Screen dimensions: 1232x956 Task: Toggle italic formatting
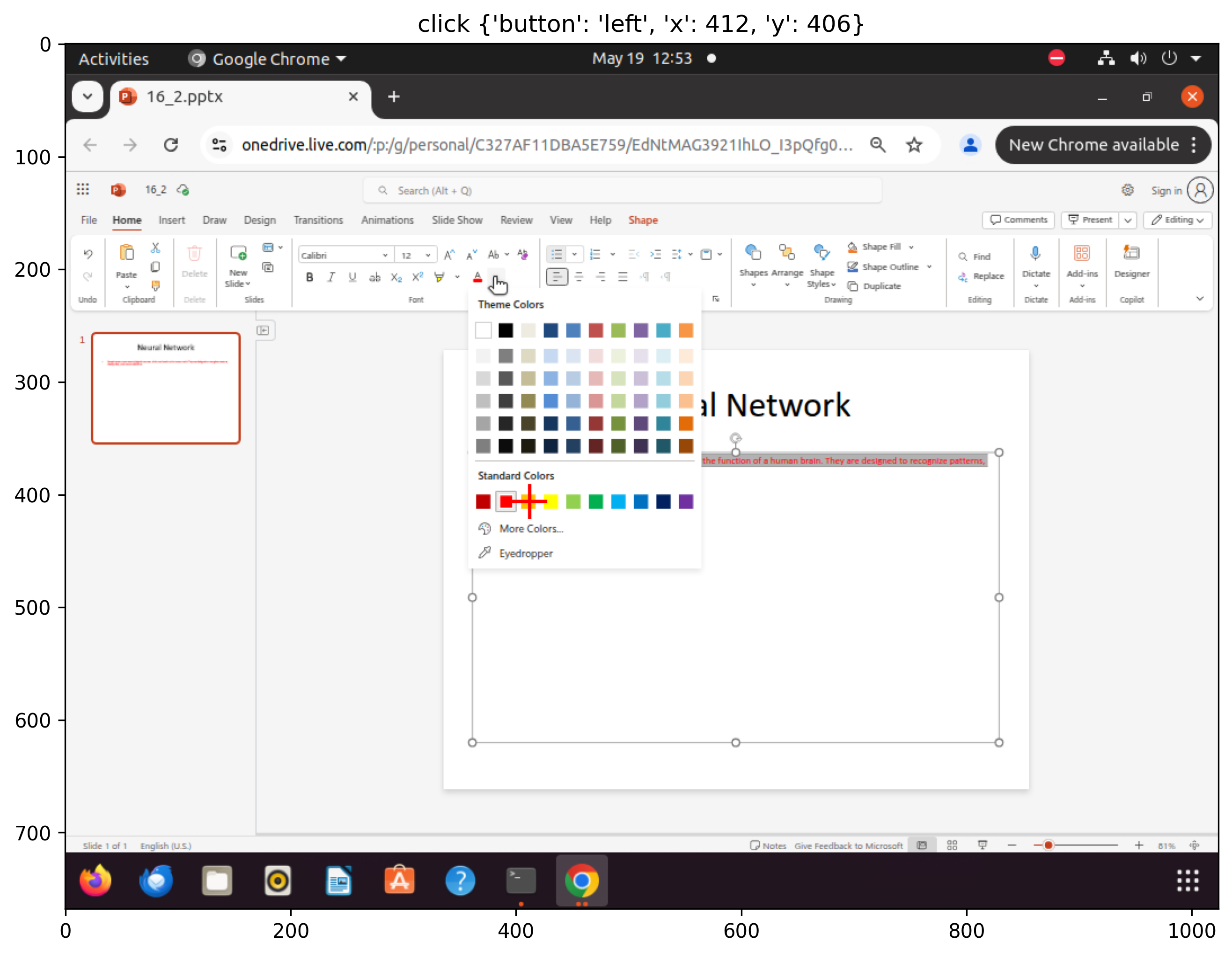click(331, 277)
